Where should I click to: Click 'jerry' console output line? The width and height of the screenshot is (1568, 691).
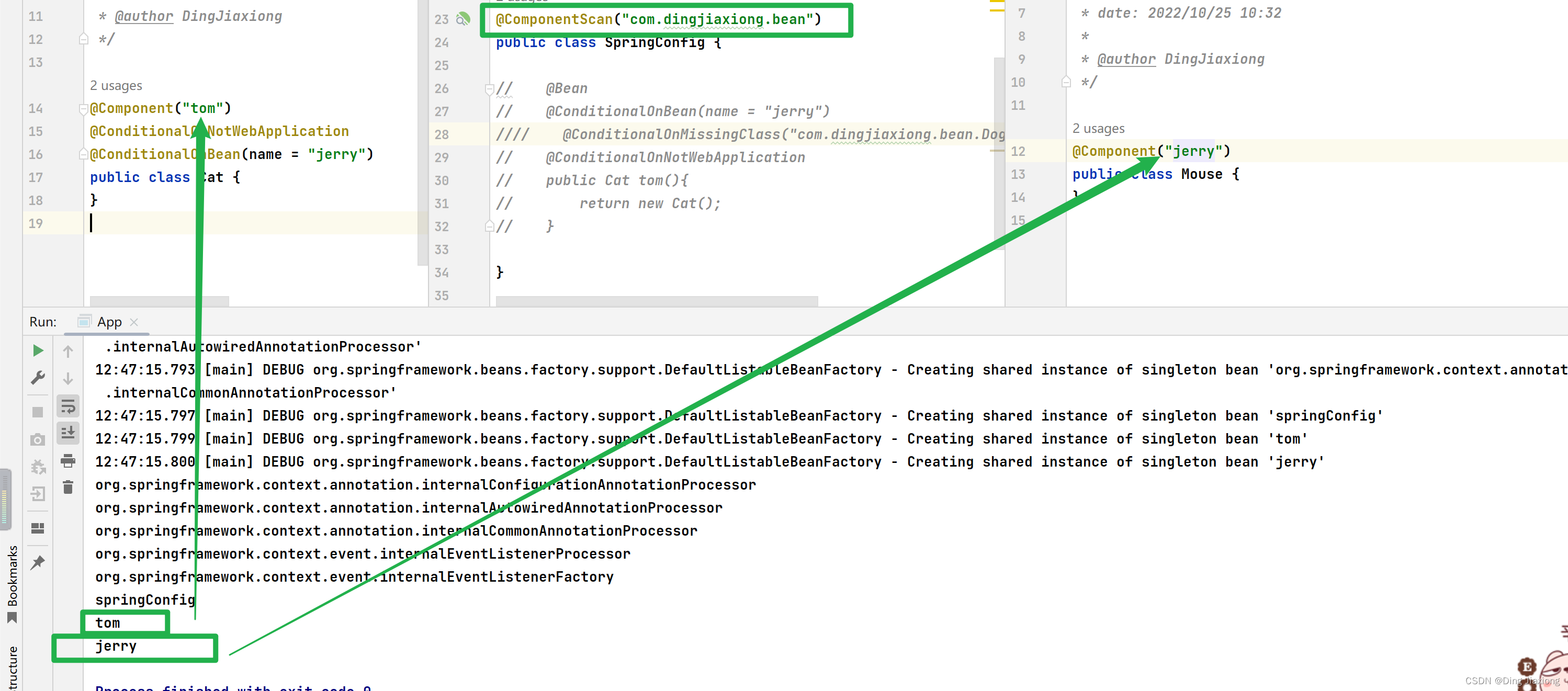click(116, 647)
